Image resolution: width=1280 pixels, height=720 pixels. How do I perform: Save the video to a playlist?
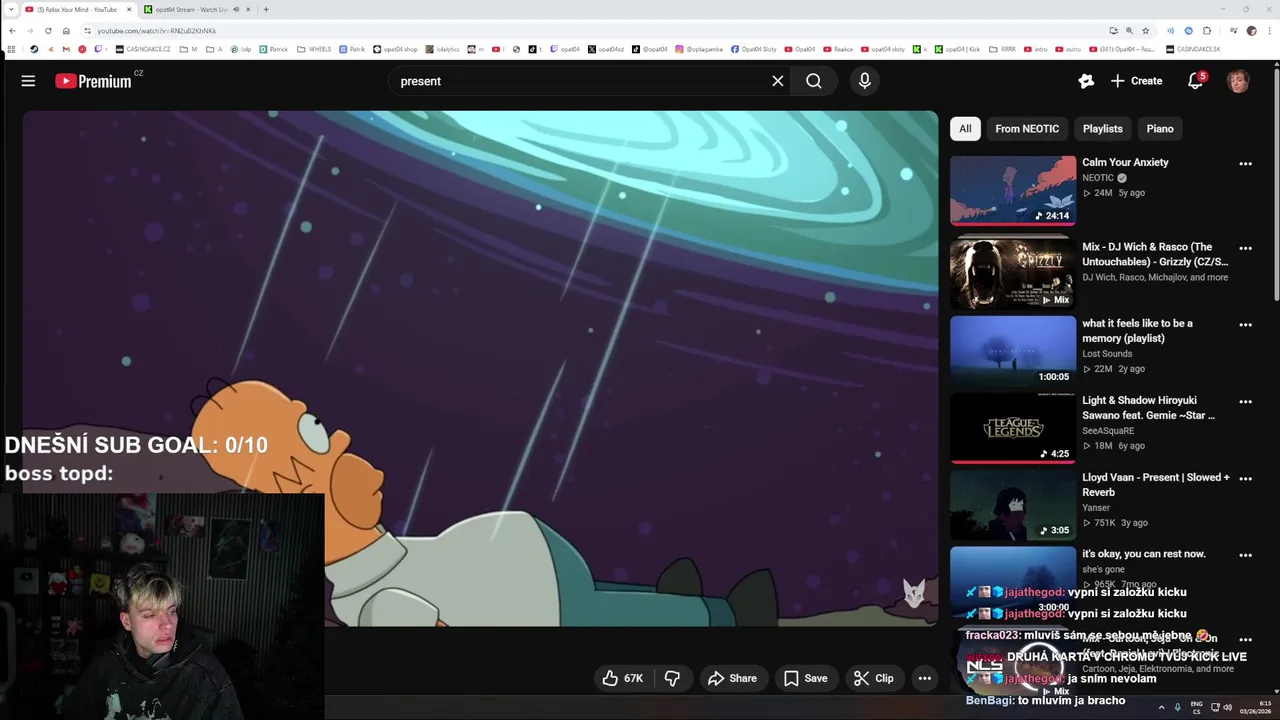(x=806, y=678)
